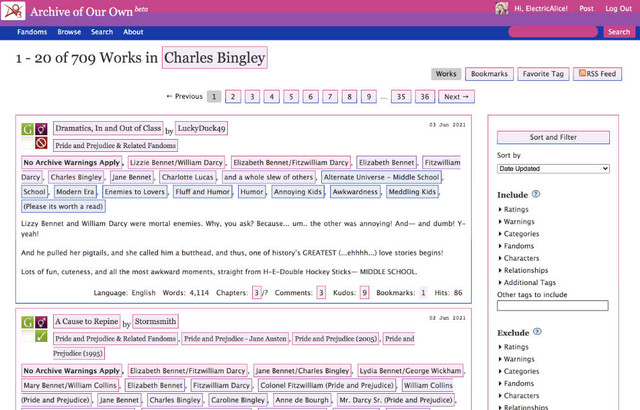
Task: Switch to the Bookmarks tab
Action: click(489, 74)
